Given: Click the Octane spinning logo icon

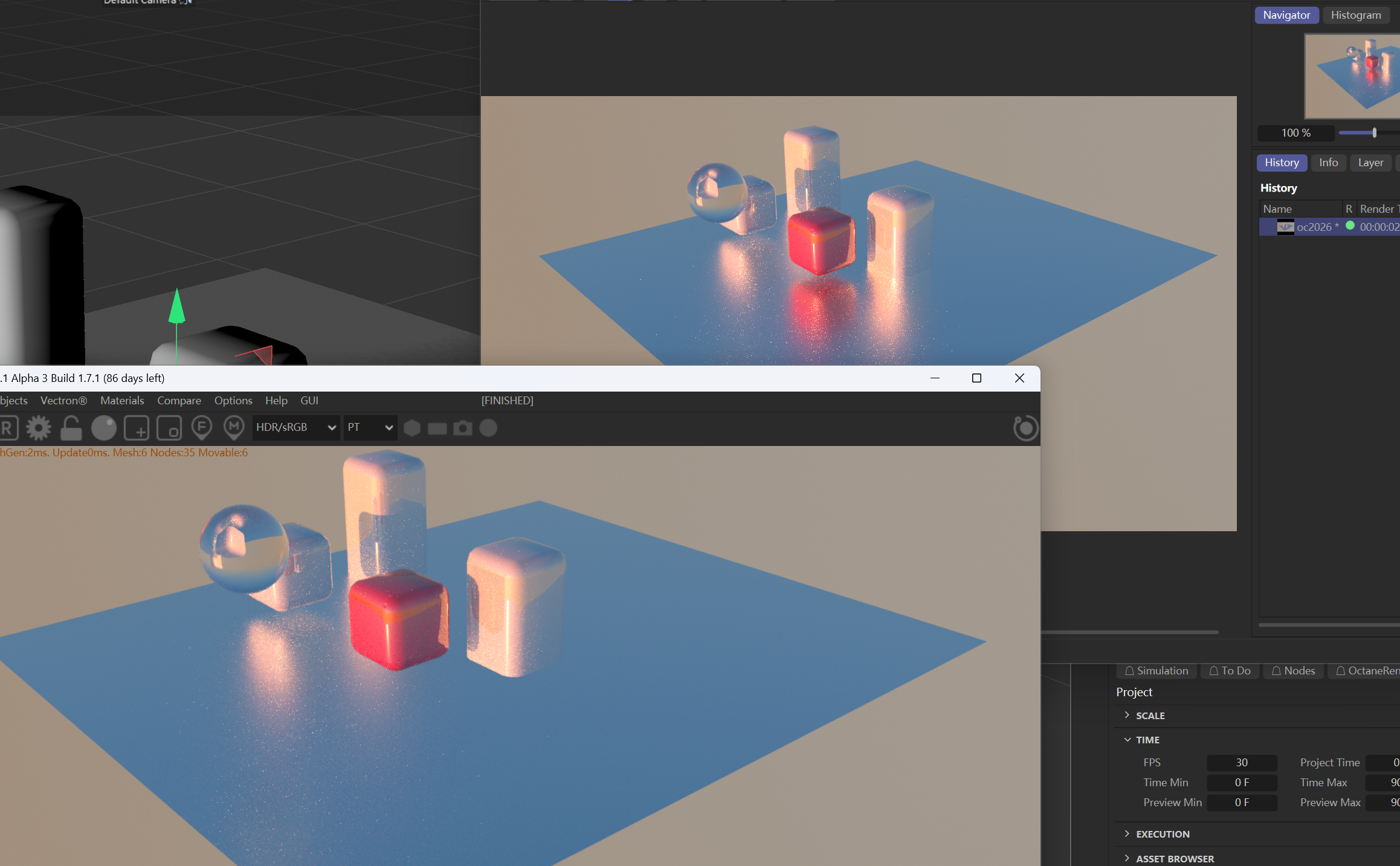Looking at the screenshot, I should pos(1025,428).
